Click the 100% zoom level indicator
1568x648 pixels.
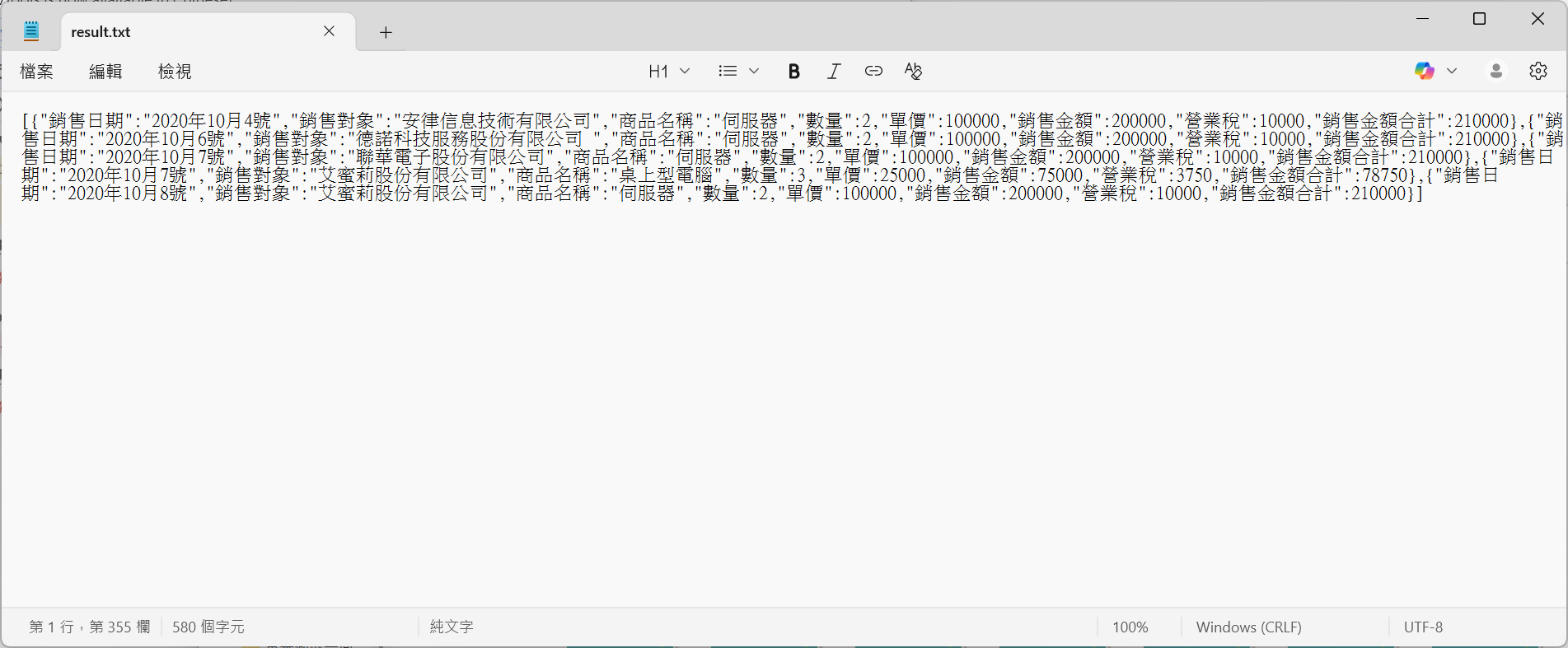[x=1130, y=627]
